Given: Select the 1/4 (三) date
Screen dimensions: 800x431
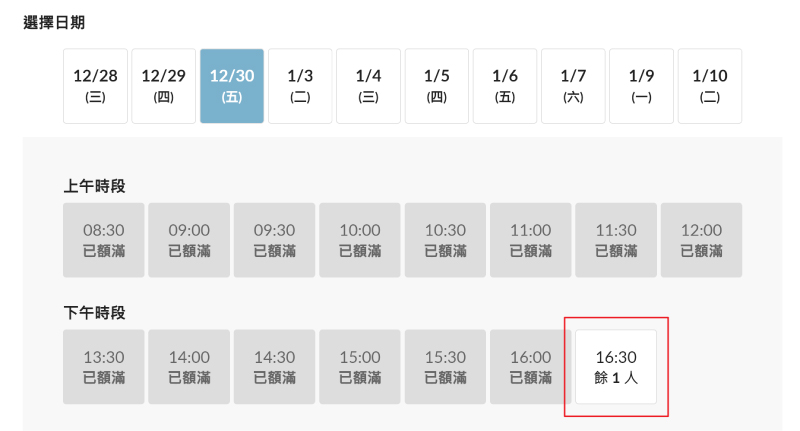Looking at the screenshot, I should (x=368, y=86).
